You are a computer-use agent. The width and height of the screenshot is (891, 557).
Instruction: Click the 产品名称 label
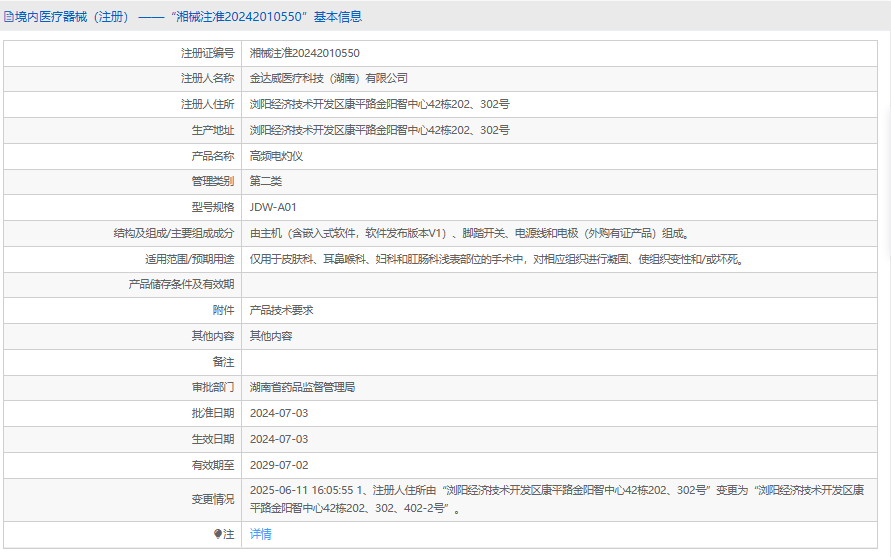(x=213, y=156)
